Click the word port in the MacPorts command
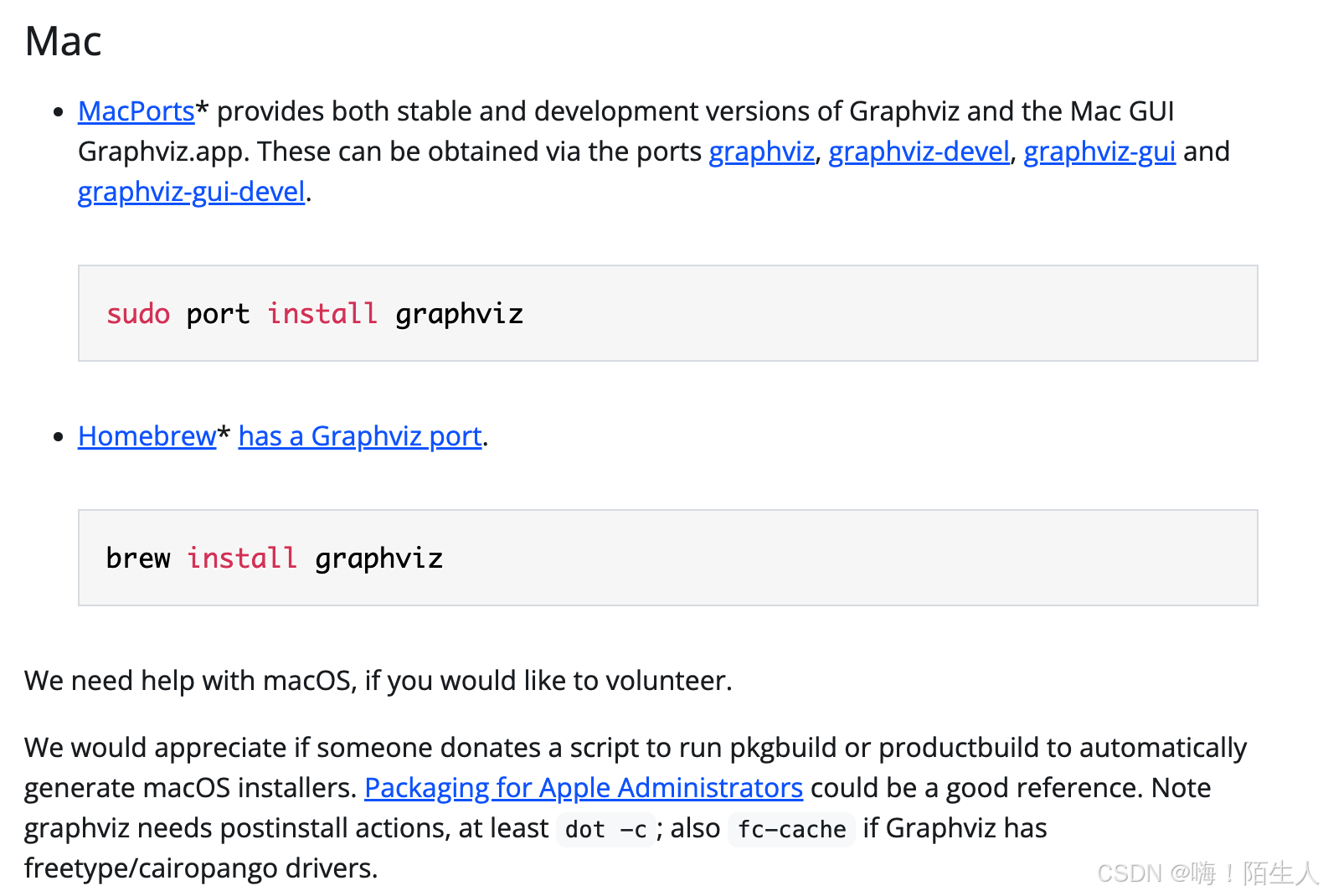The height and width of the screenshot is (896, 1323). pyautogui.click(x=218, y=314)
